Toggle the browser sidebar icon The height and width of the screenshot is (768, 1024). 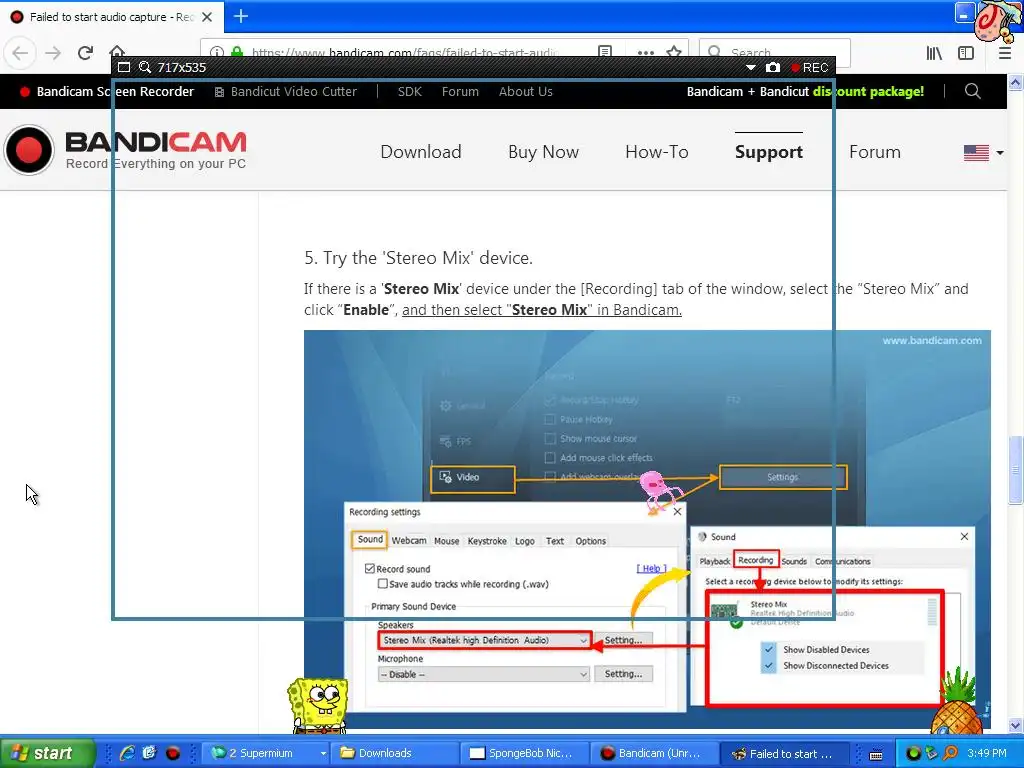pyautogui.click(x=966, y=53)
